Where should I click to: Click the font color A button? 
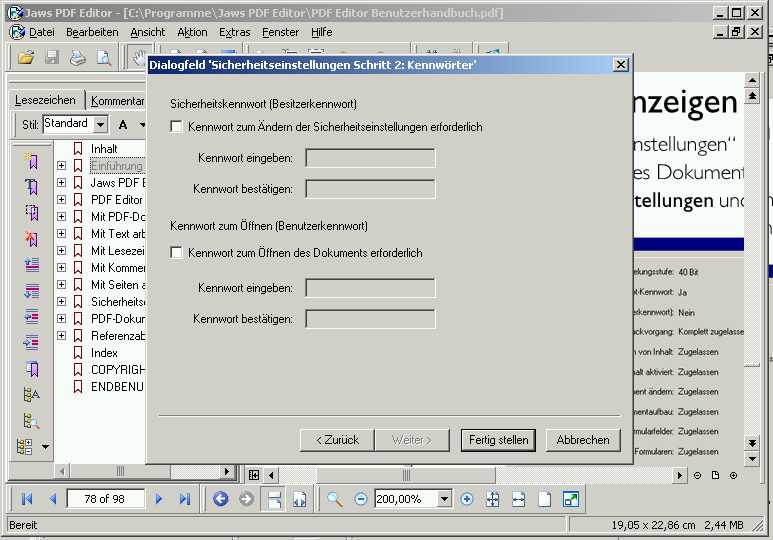123,125
